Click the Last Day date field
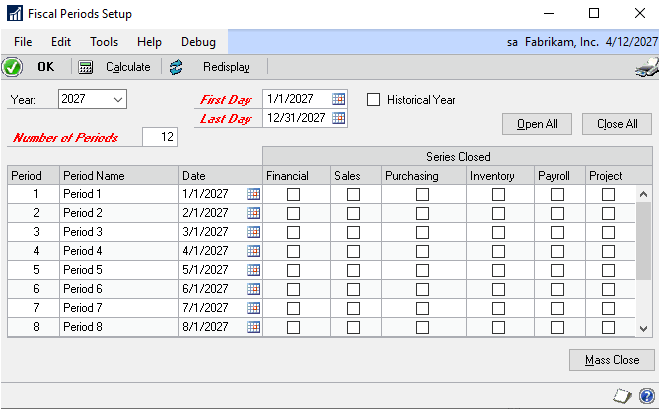660x410 pixels. point(297,118)
